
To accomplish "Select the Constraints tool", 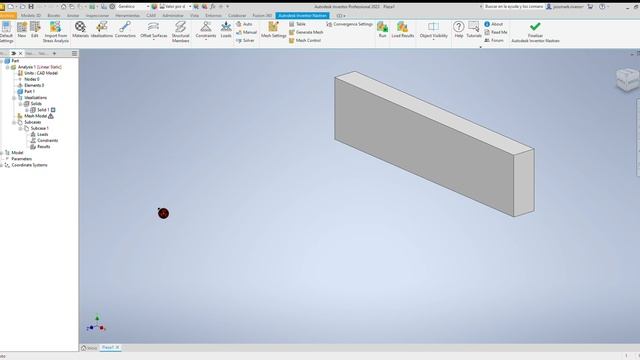I will (206, 29).
